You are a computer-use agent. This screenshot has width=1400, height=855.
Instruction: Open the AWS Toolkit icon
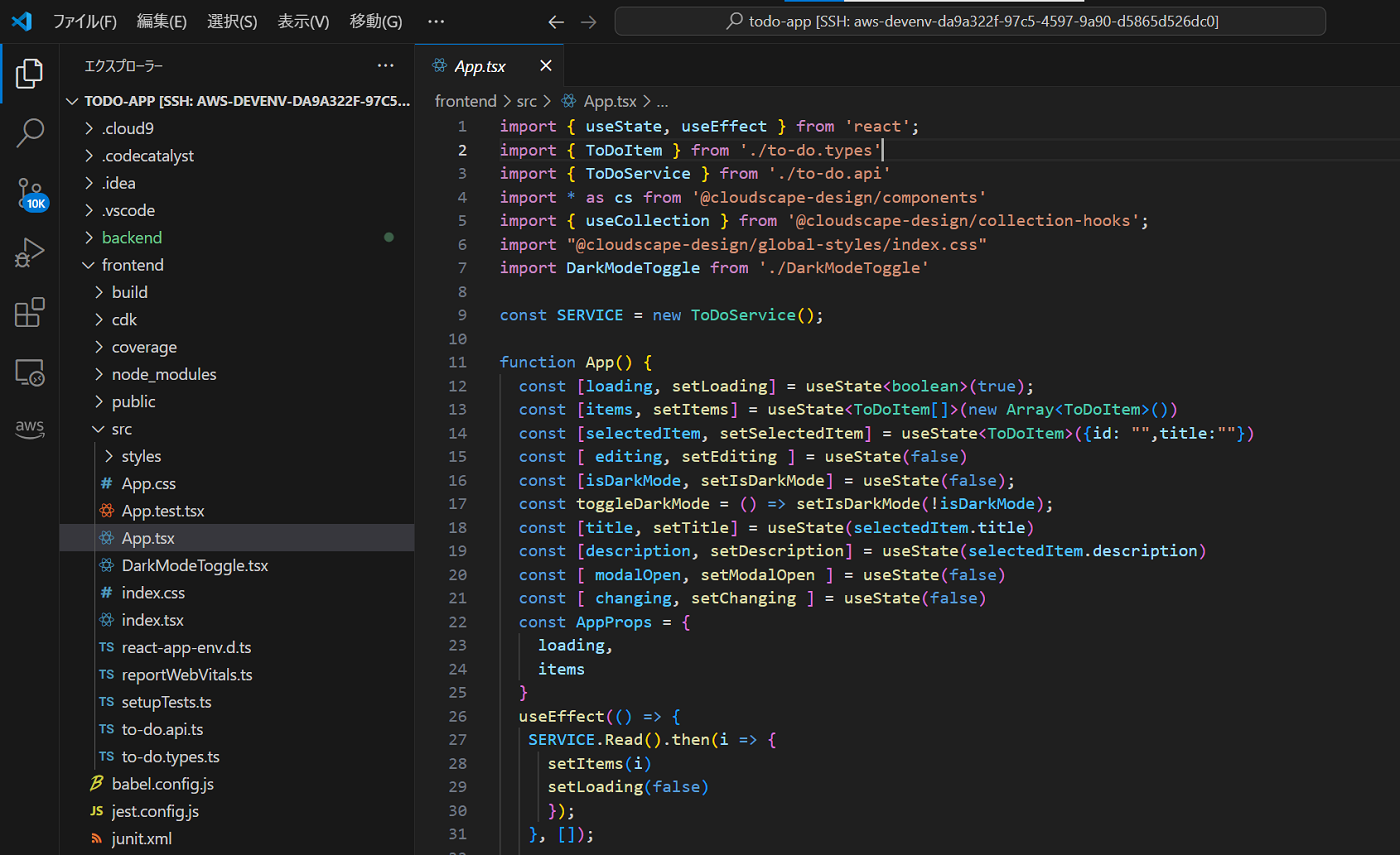pos(30,428)
